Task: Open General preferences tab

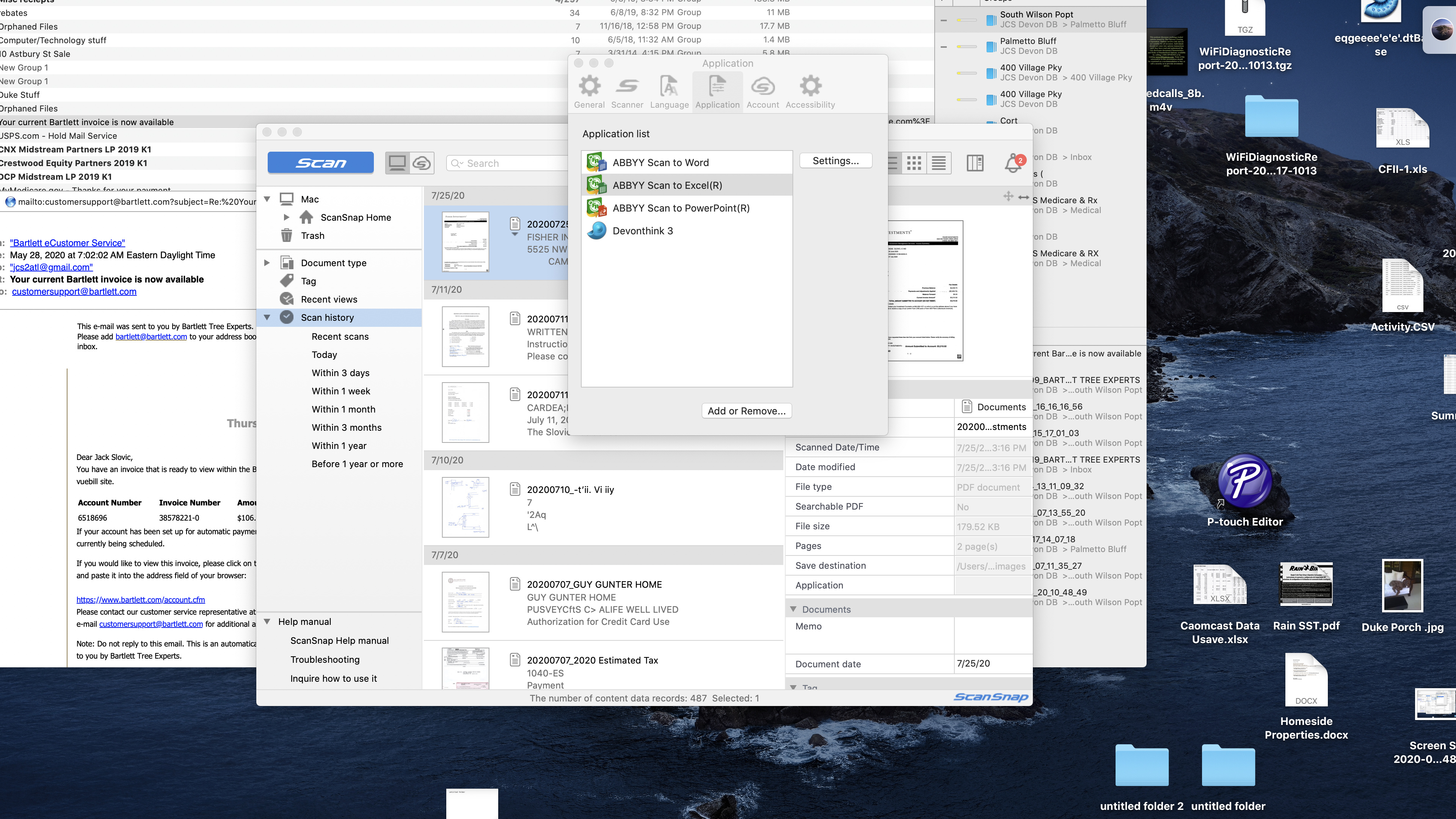Action: pyautogui.click(x=589, y=91)
